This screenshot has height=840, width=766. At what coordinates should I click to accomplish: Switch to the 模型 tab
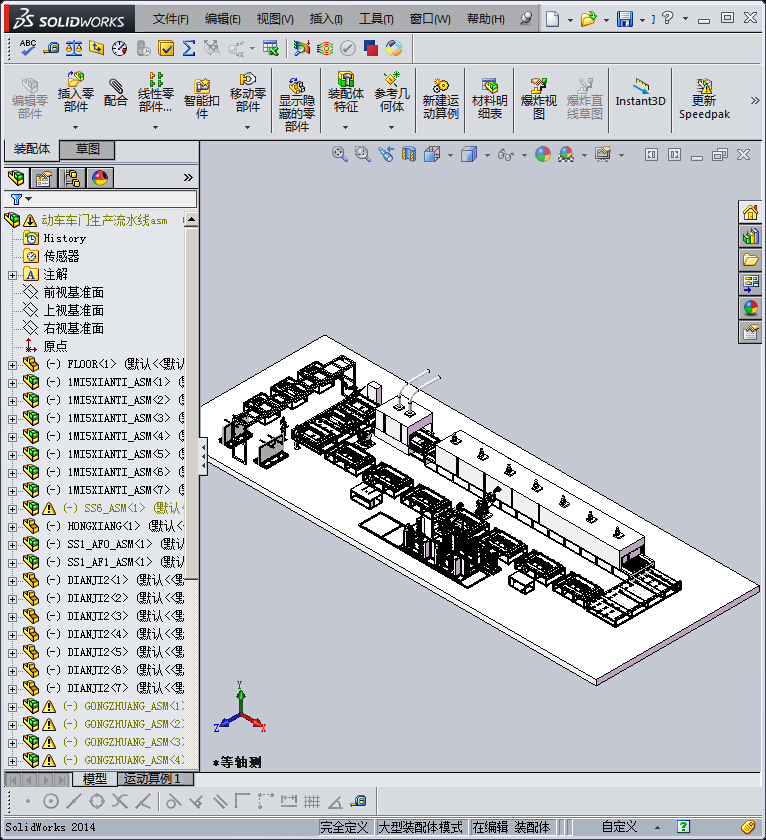(x=94, y=778)
